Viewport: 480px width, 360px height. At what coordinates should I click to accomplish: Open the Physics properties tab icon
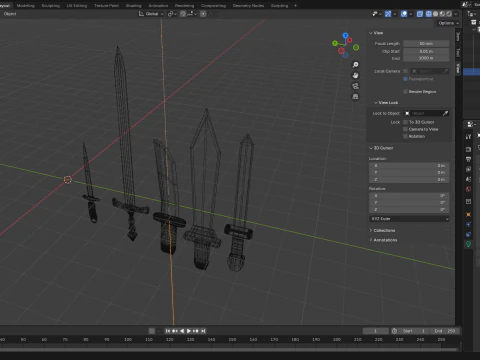468,224
